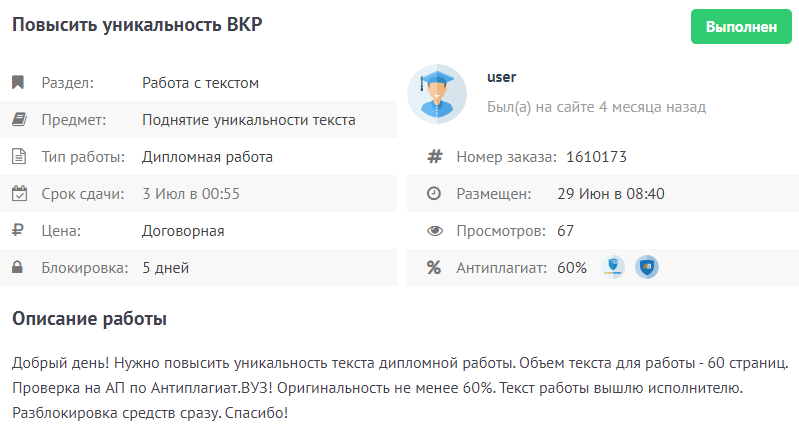Screen dimensions: 799x430
Task: Click 'Поднятие уникальности текста' subject value
Action: coord(248,120)
